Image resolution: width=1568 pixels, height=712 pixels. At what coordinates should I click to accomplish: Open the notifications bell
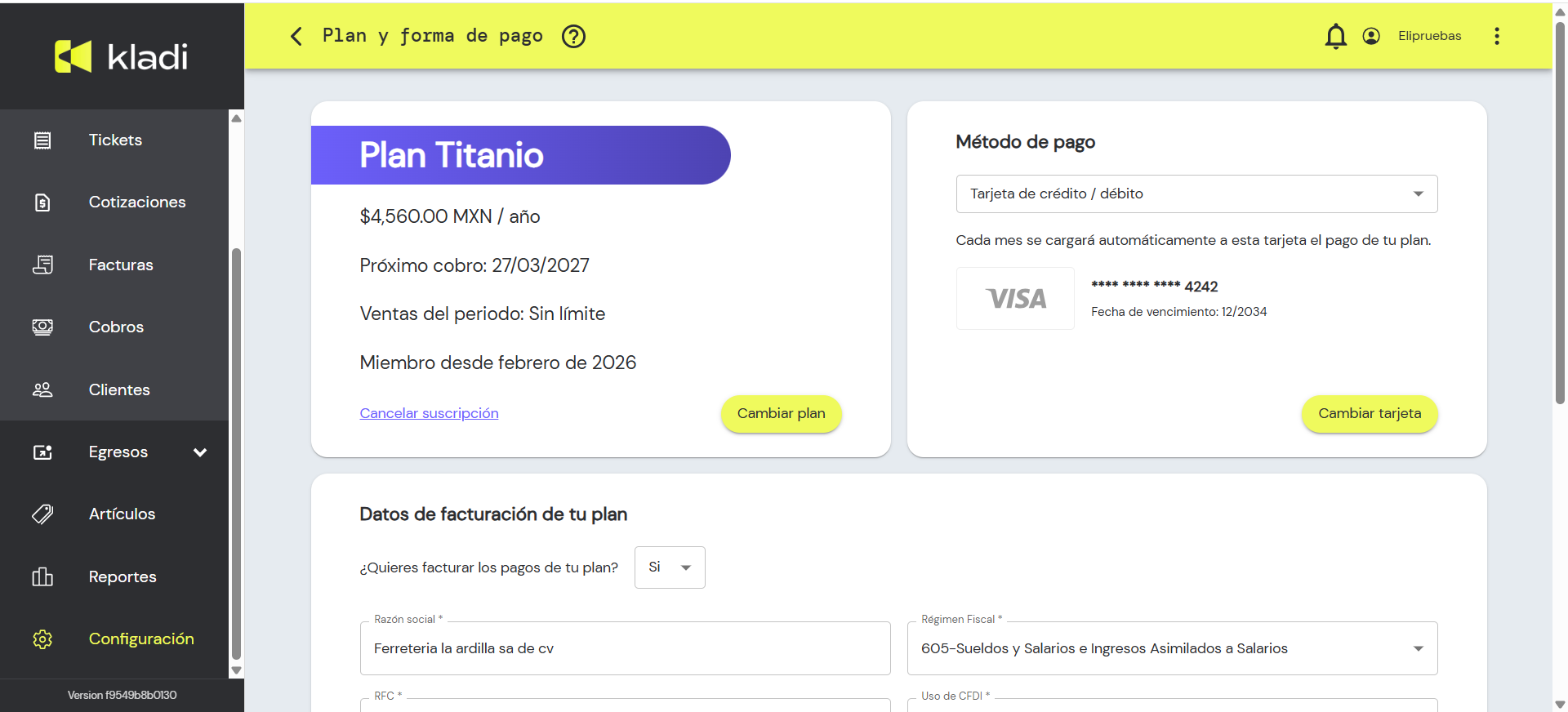(x=1335, y=36)
